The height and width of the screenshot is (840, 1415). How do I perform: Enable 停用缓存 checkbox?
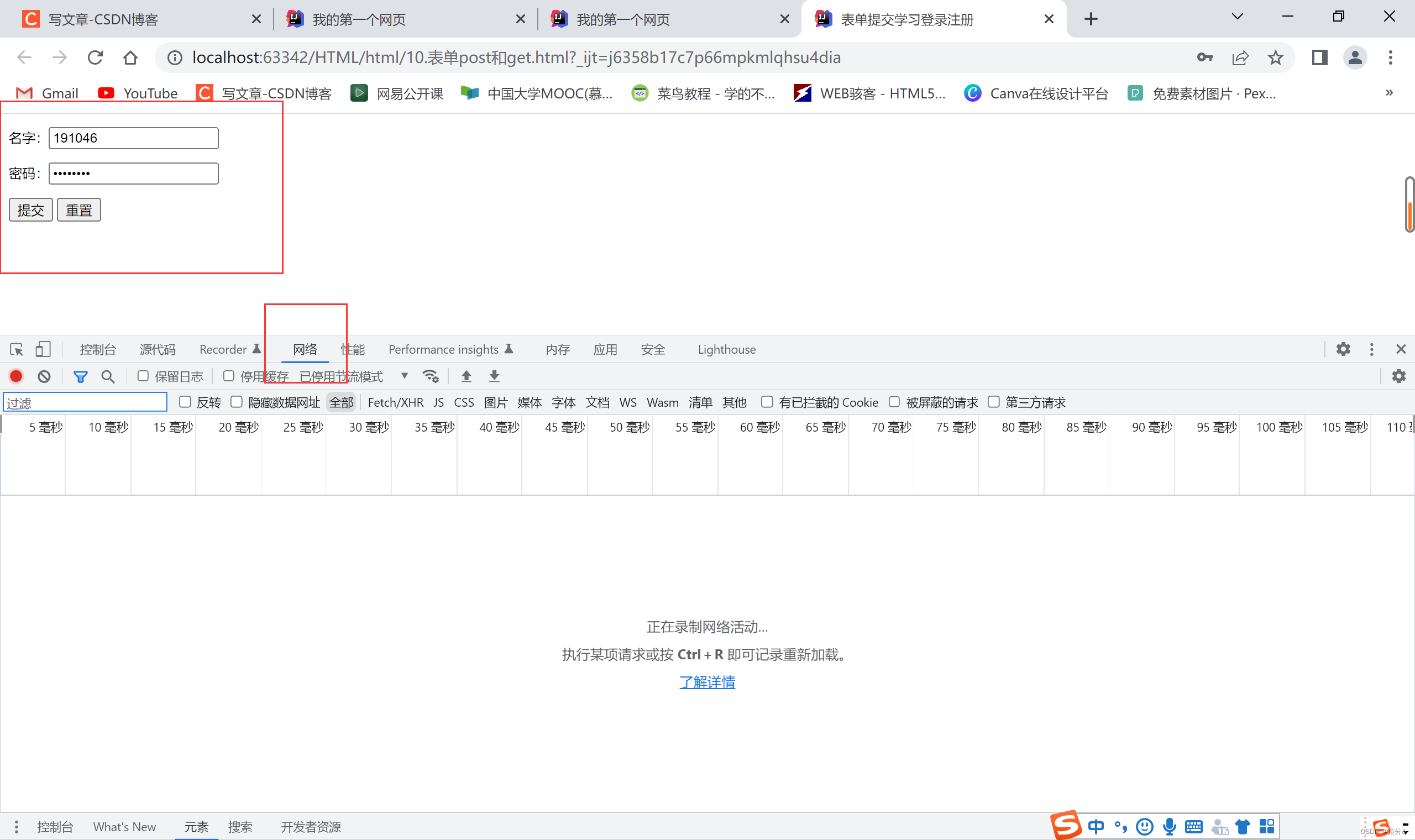[229, 376]
